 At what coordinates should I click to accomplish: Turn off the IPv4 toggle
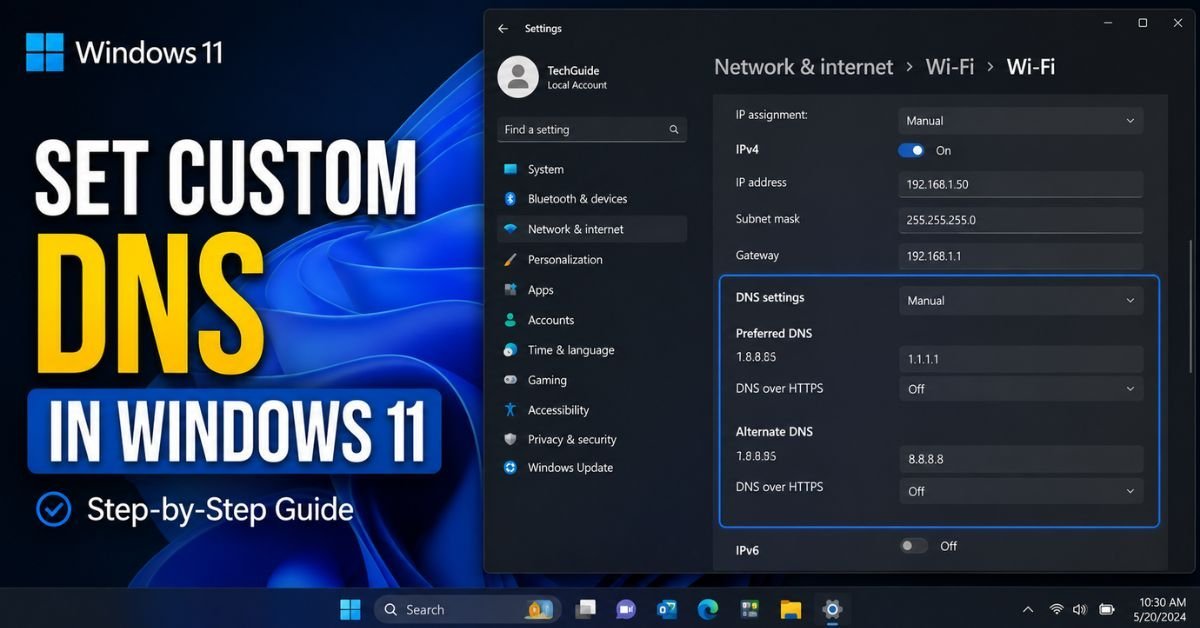point(912,150)
